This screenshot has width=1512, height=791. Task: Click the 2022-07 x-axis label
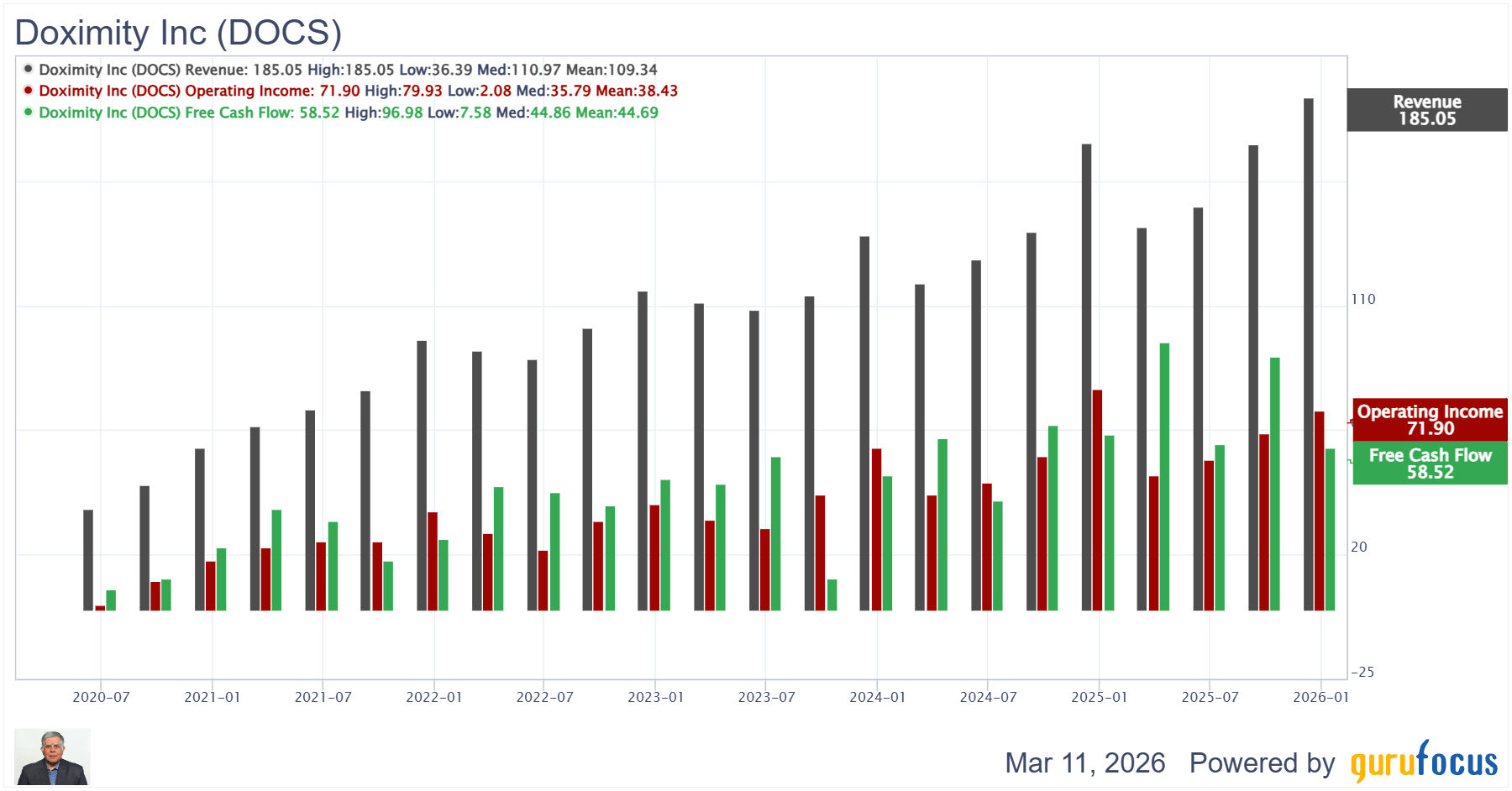(545, 697)
